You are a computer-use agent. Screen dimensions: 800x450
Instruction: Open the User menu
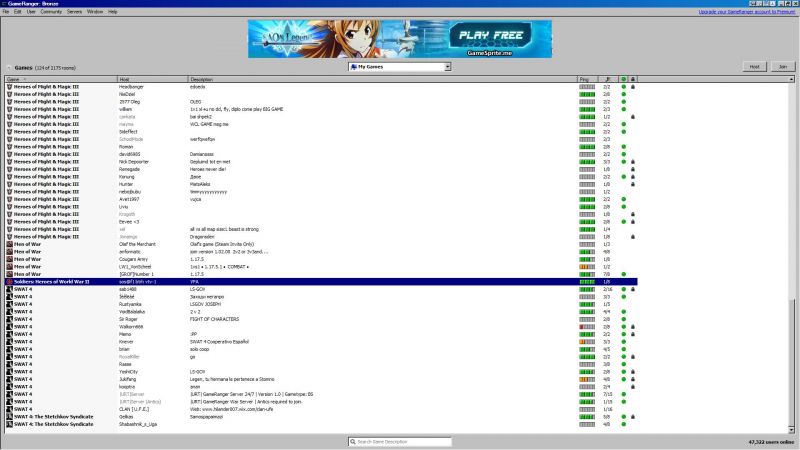point(31,11)
